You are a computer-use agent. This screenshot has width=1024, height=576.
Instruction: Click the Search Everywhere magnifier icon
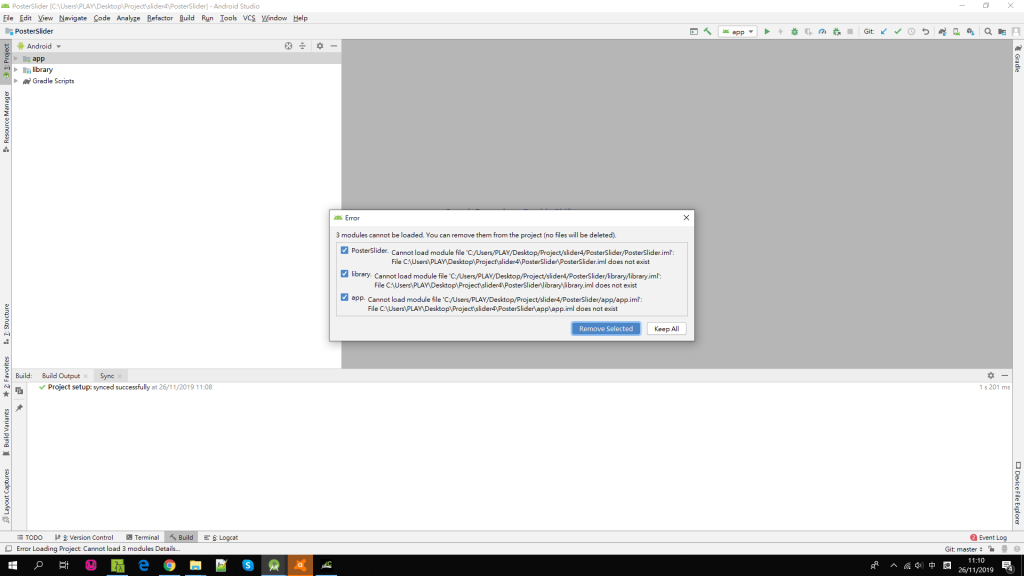point(988,31)
